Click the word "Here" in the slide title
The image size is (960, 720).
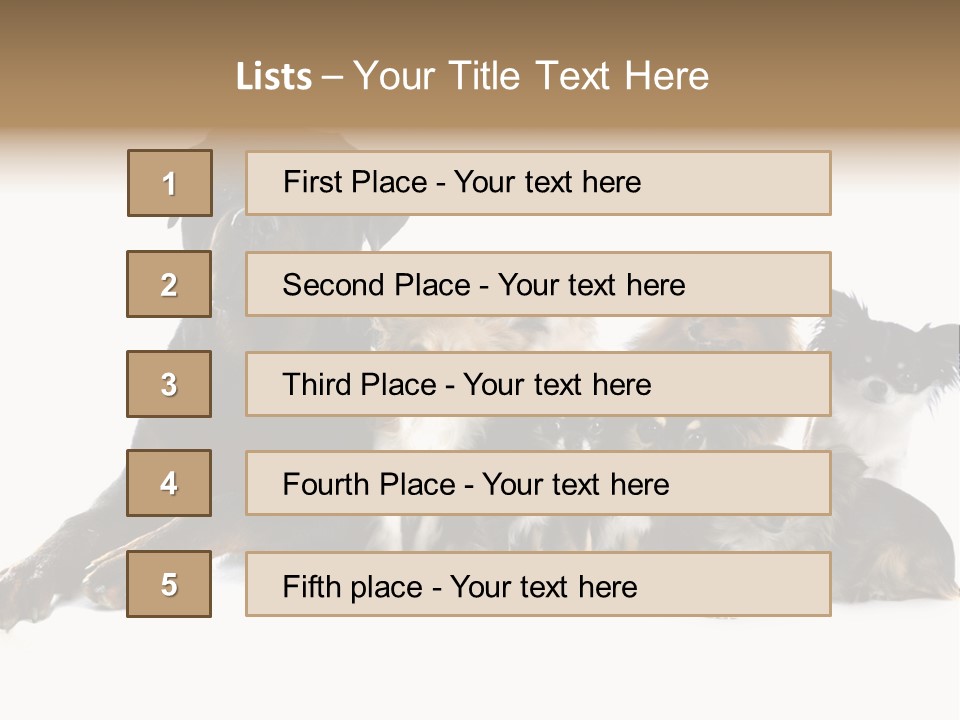point(665,77)
